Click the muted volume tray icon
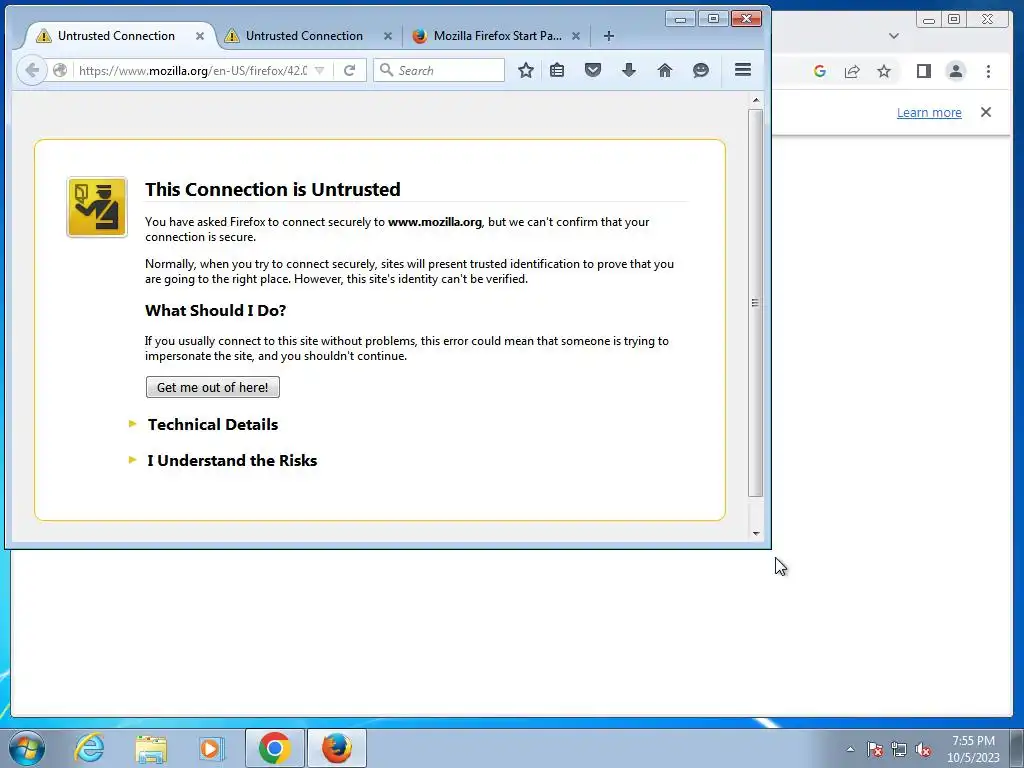1024x768 pixels. tap(923, 749)
